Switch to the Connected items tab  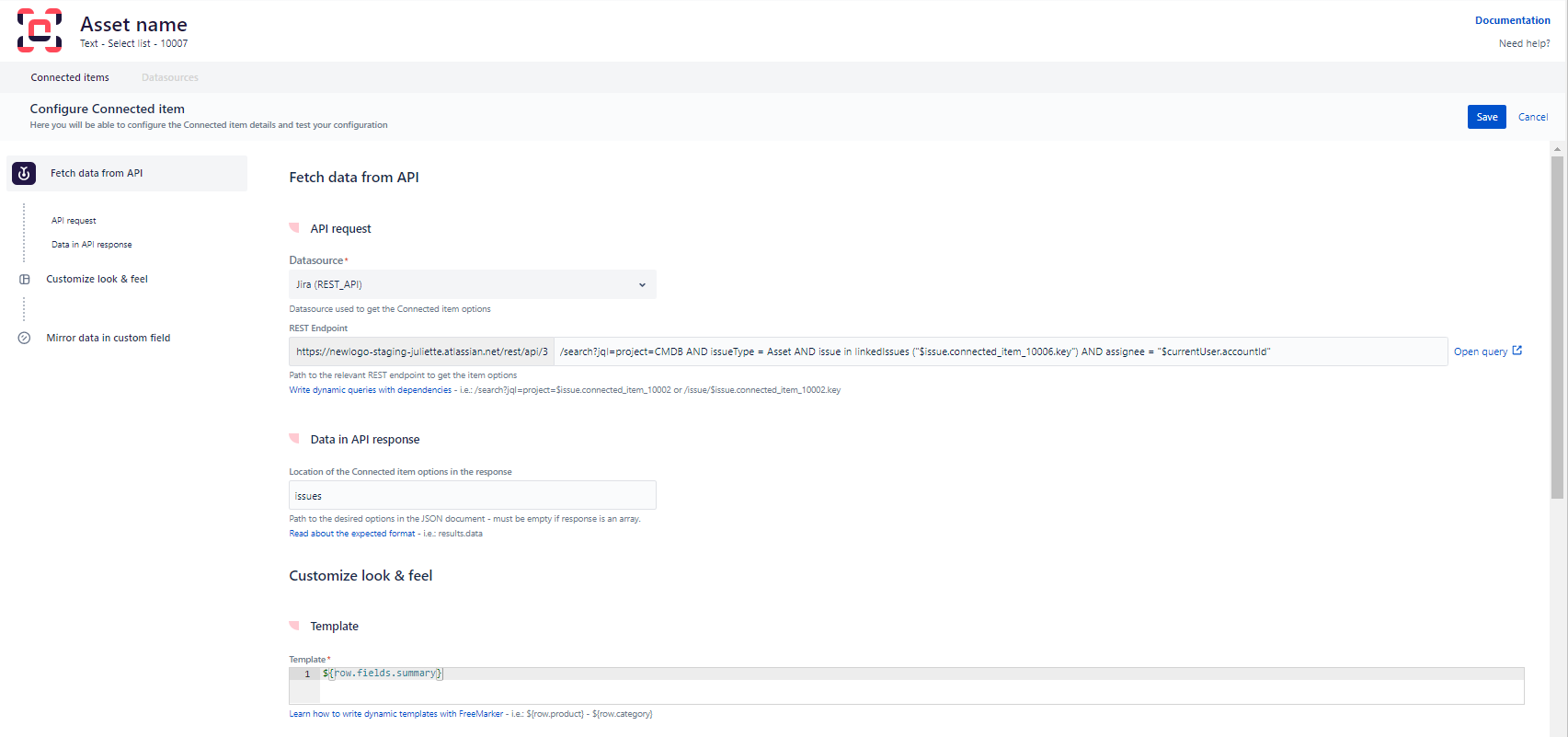coord(70,77)
